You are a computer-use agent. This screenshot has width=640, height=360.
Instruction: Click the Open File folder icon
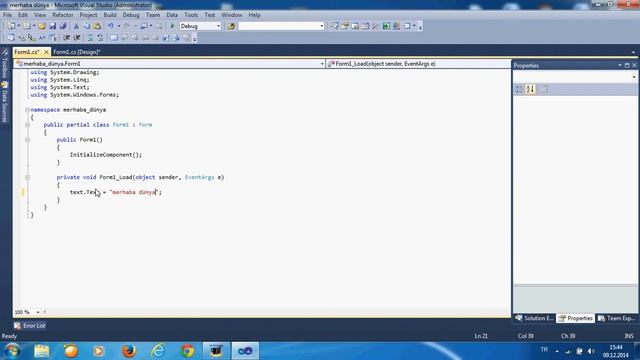click(x=42, y=26)
